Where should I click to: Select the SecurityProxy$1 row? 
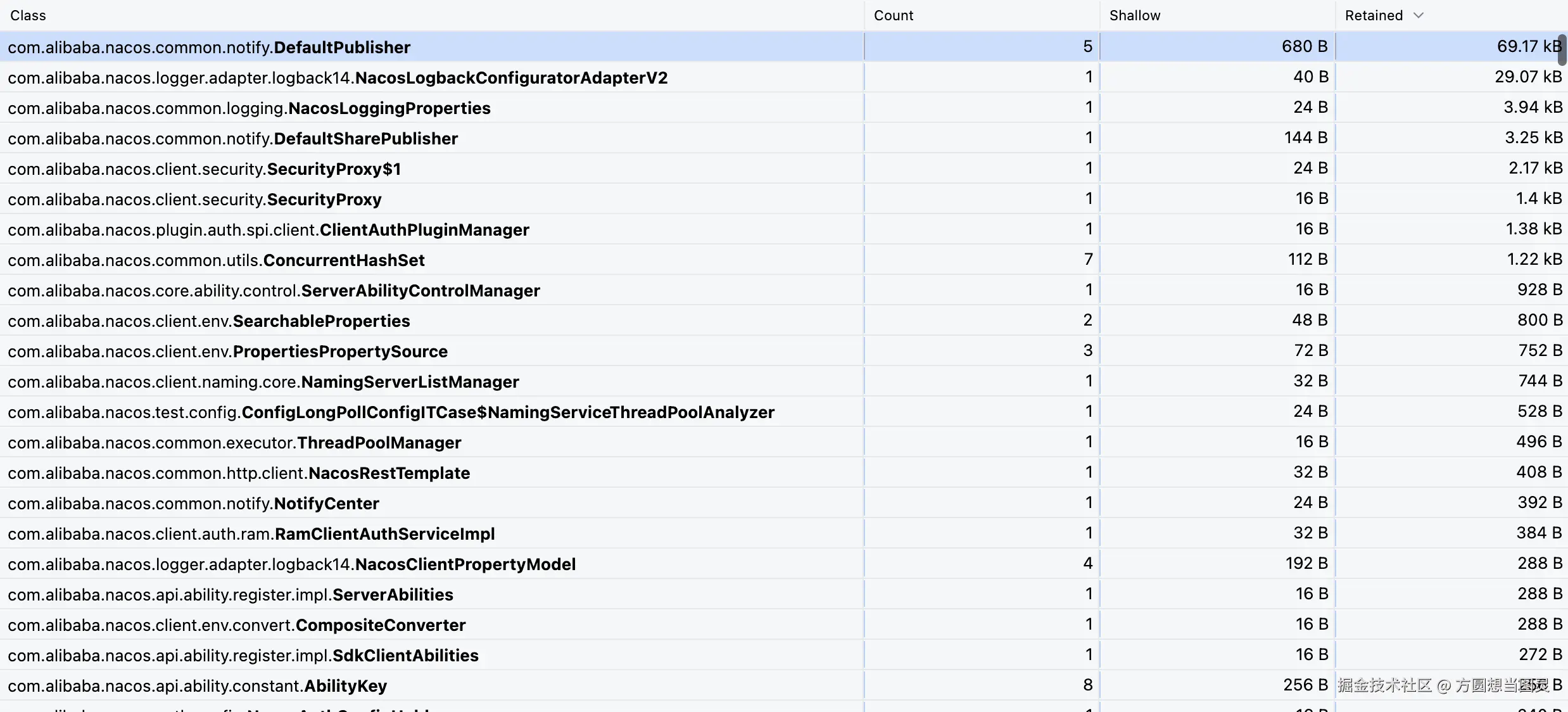tap(784, 168)
